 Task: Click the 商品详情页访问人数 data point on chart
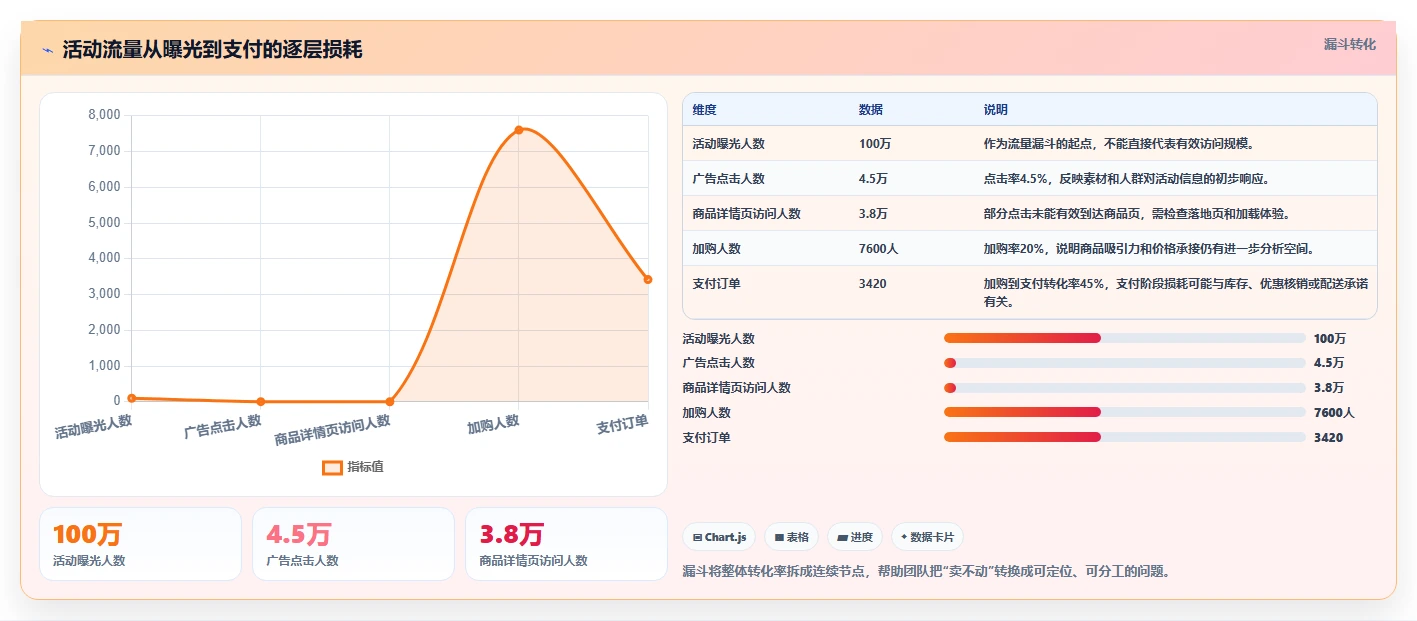[389, 401]
